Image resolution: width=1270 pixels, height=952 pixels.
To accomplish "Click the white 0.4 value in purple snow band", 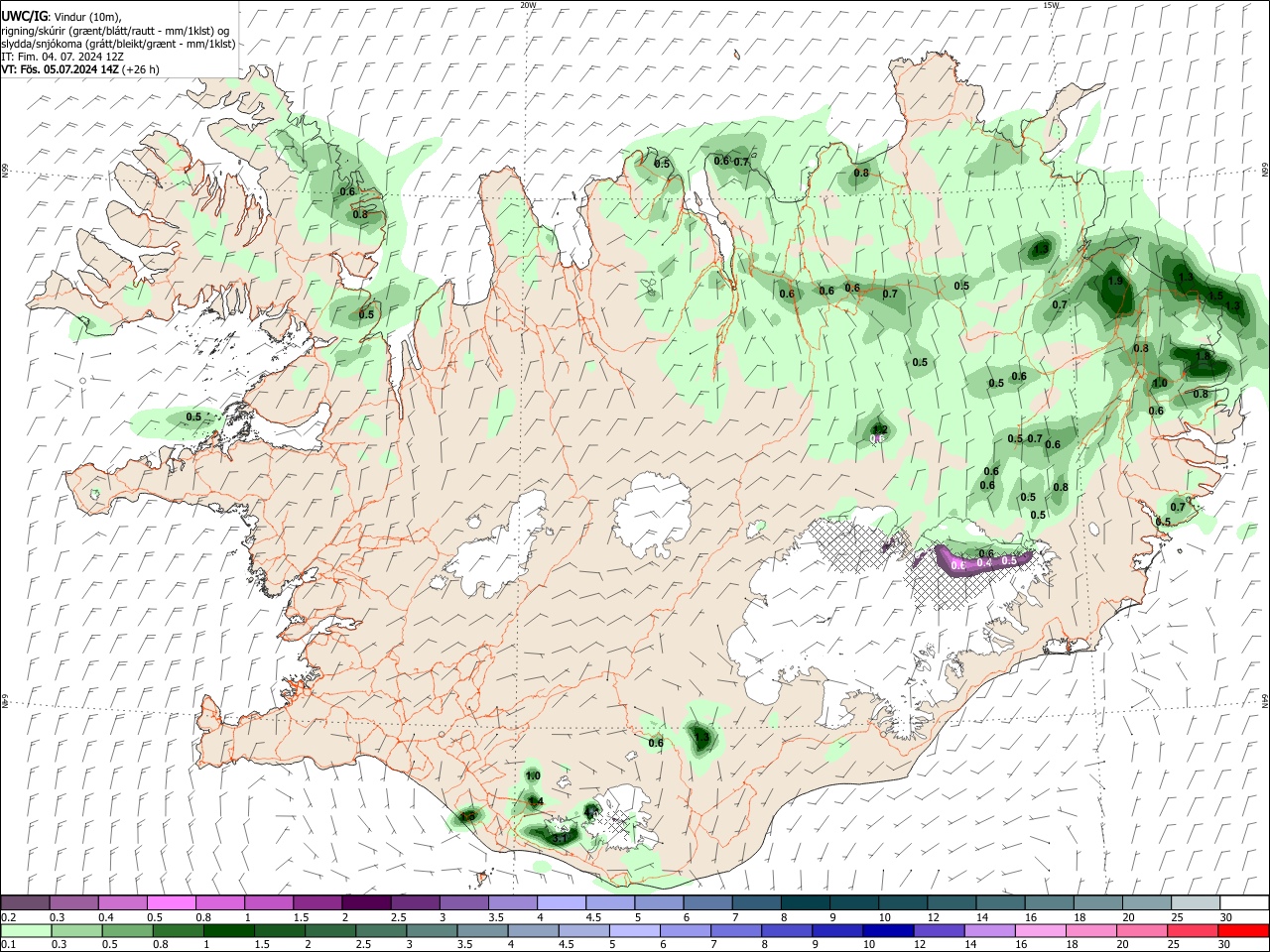I will pyautogui.click(x=984, y=562).
